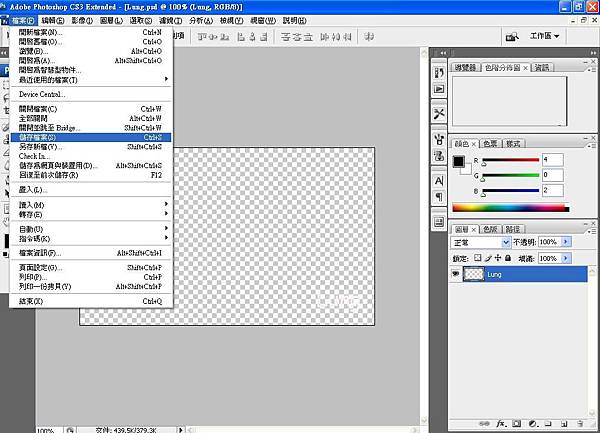Expand 指令碼 (Scripts) submenu
Screen dimensions: 600x433
(x=91, y=239)
